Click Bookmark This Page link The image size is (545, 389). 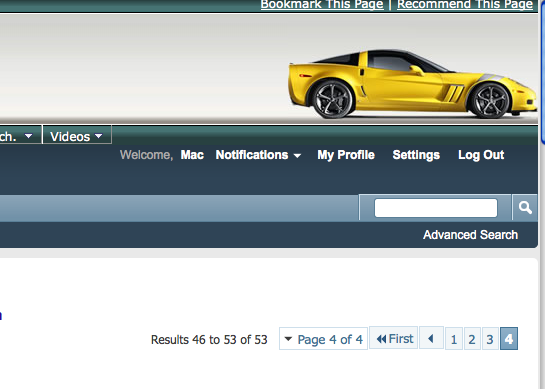pyautogui.click(x=322, y=5)
